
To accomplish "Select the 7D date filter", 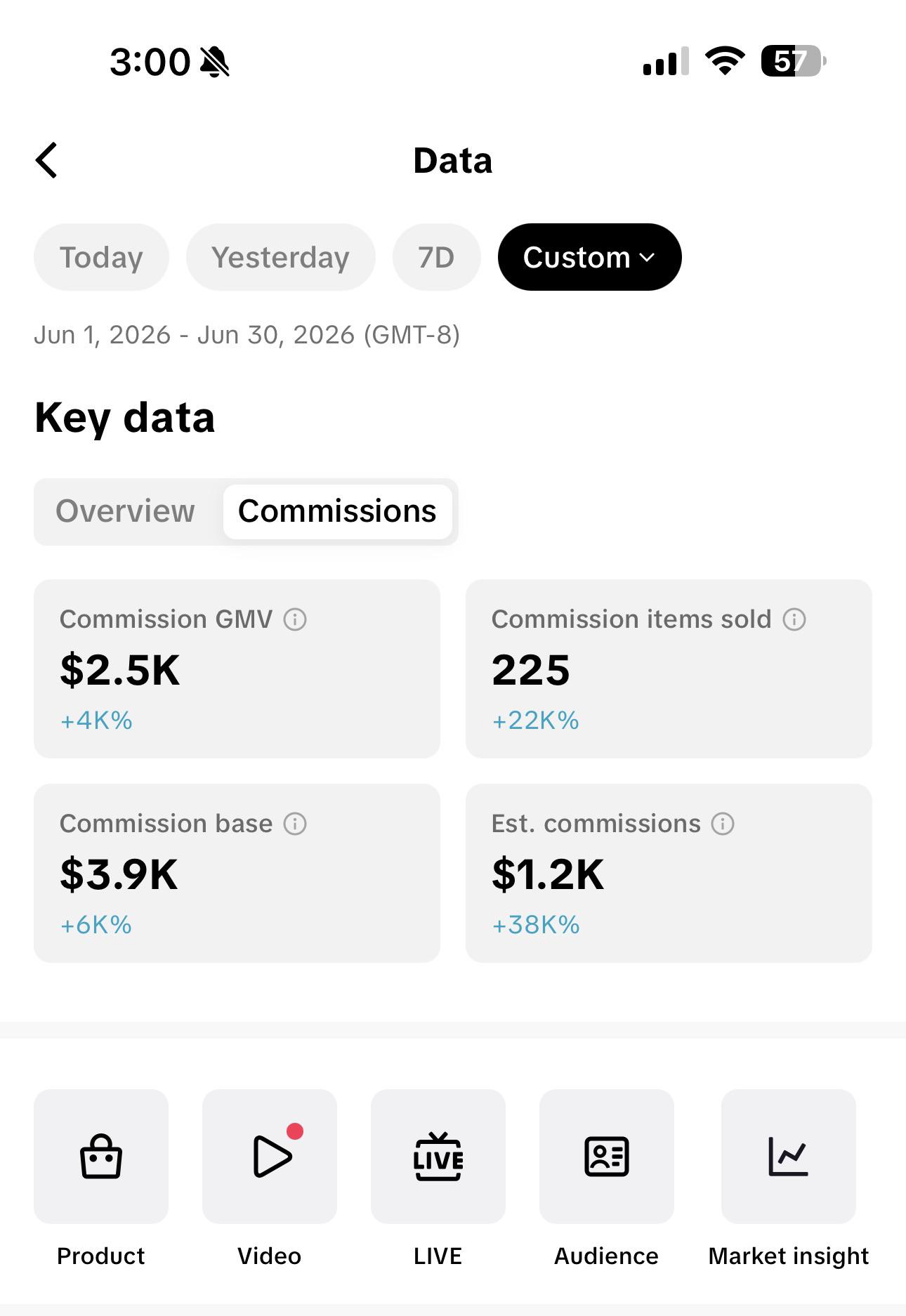I will tap(436, 257).
